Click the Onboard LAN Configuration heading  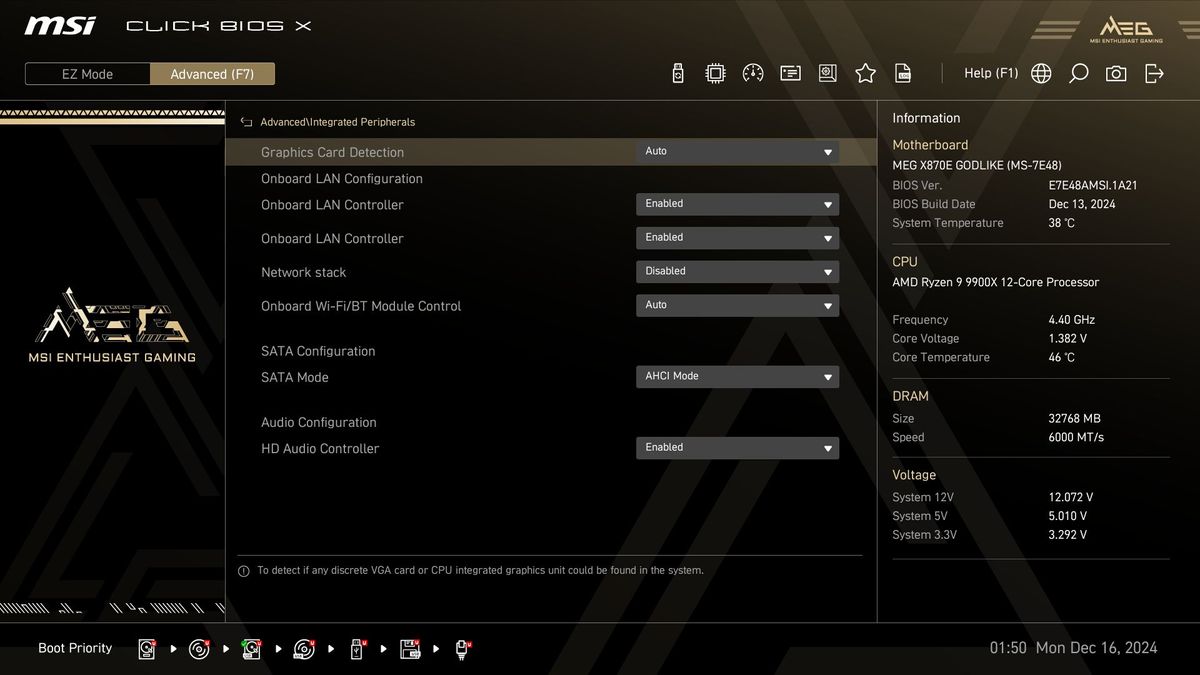point(342,179)
